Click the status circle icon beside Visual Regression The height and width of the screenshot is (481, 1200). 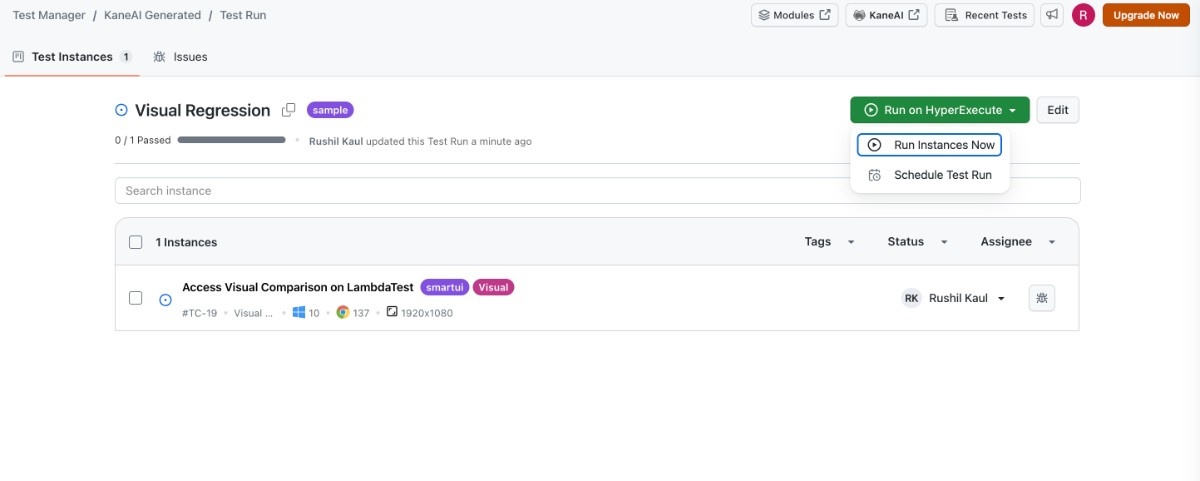click(122, 110)
